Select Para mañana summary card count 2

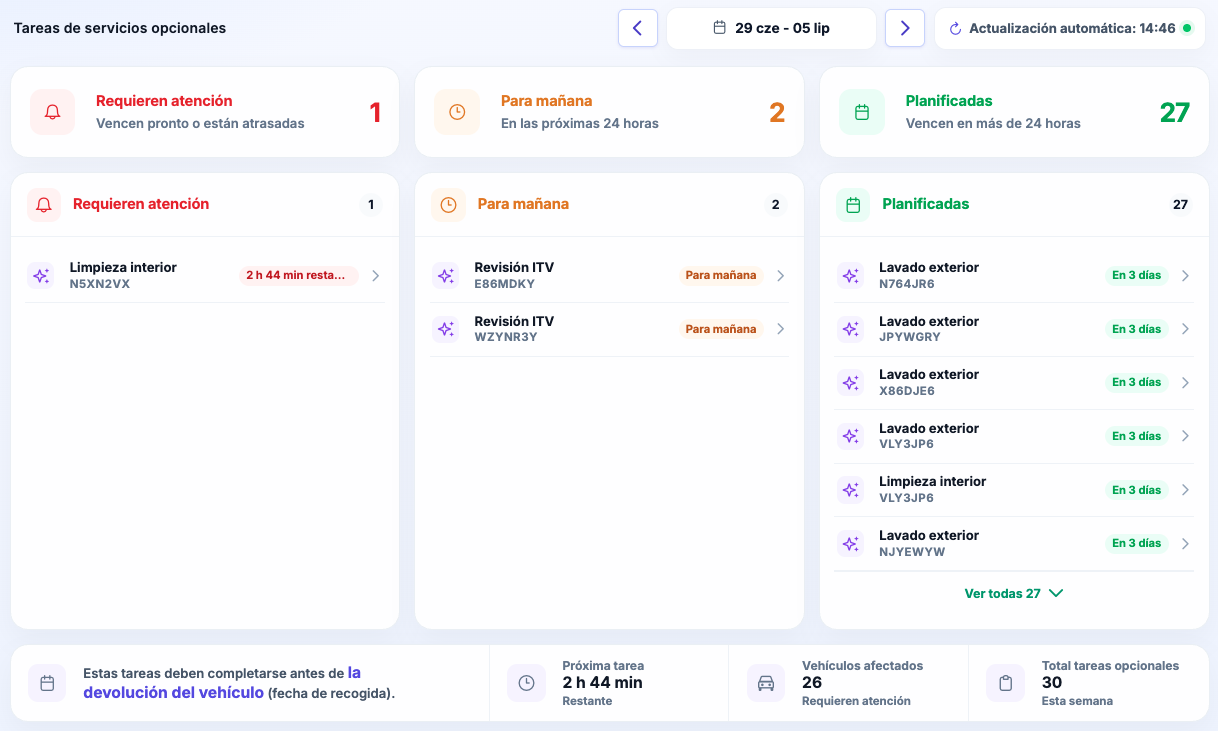click(777, 112)
